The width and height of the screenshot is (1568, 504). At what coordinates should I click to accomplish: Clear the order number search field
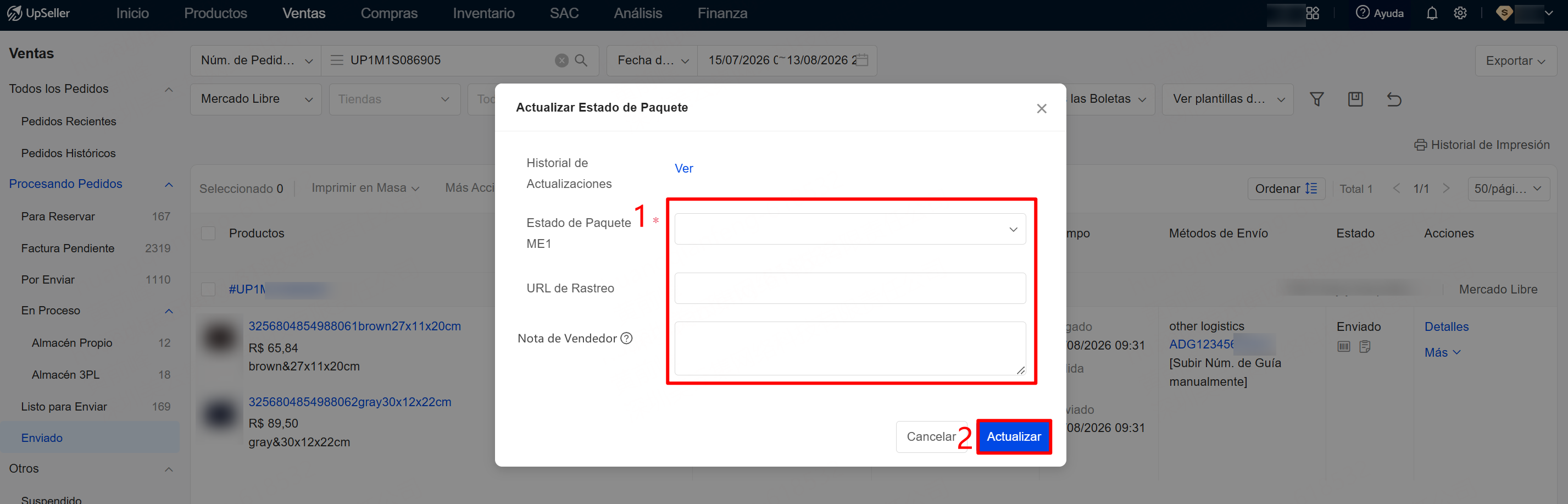(561, 60)
